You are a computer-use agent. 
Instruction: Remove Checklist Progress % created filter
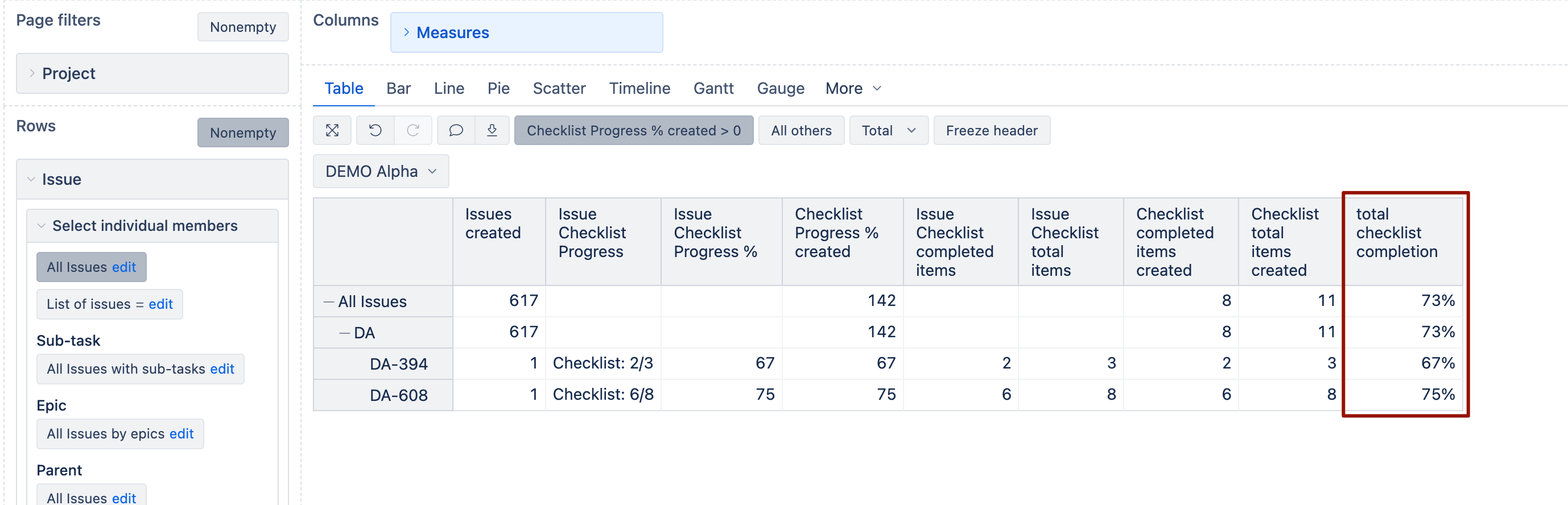point(634,130)
